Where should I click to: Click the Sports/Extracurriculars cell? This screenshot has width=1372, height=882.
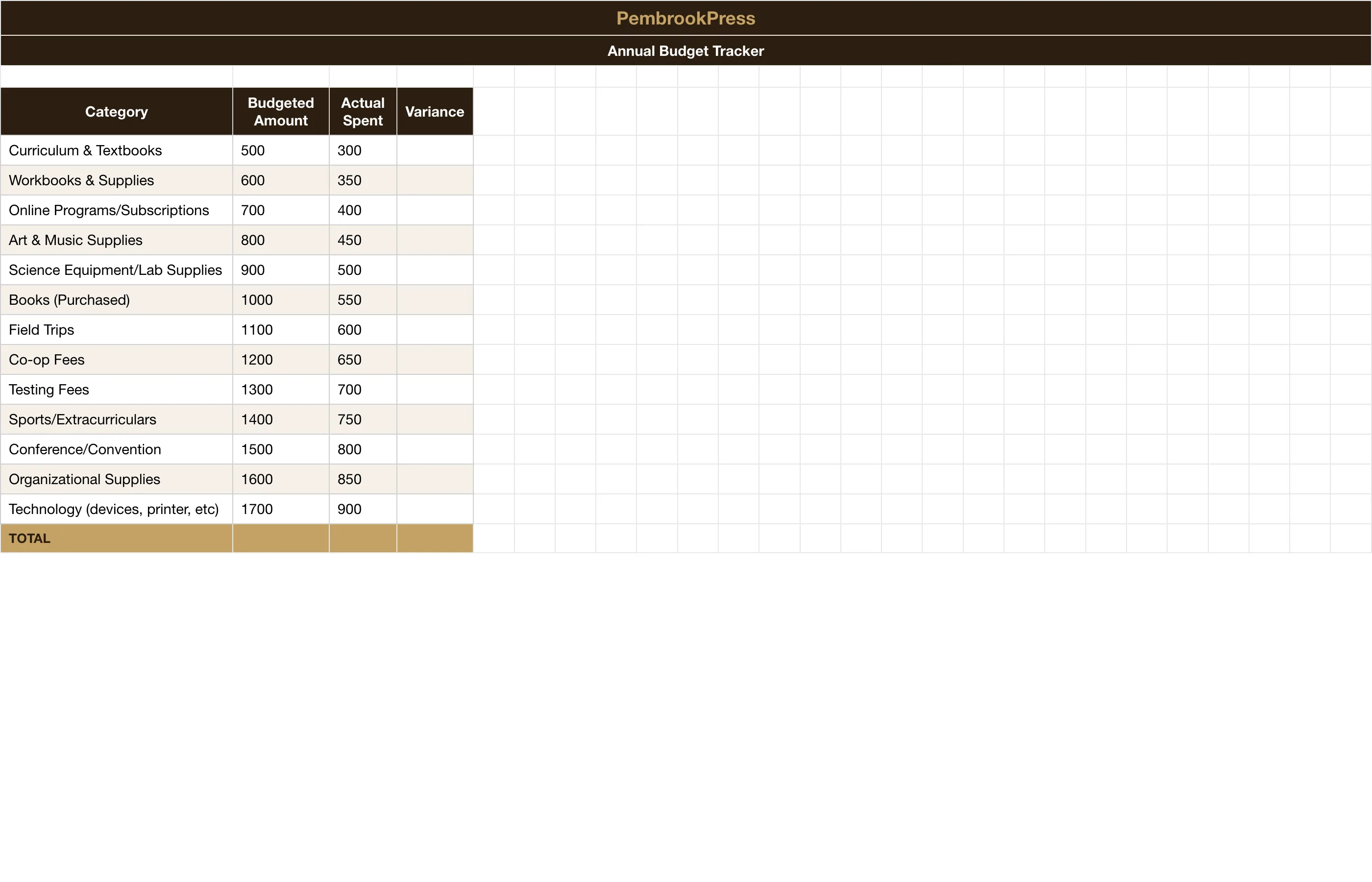[117, 419]
